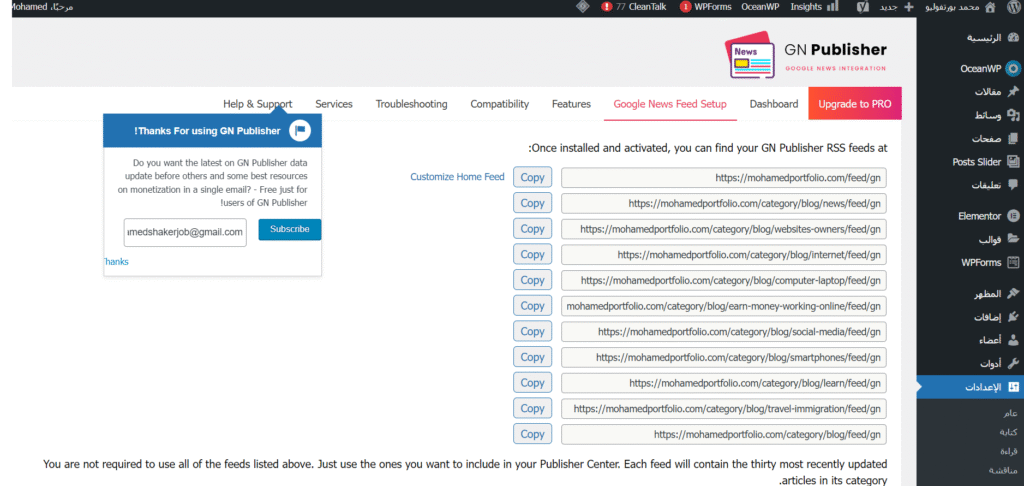Copy the main /feed/gn URL
1024x486 pixels.
click(532, 177)
